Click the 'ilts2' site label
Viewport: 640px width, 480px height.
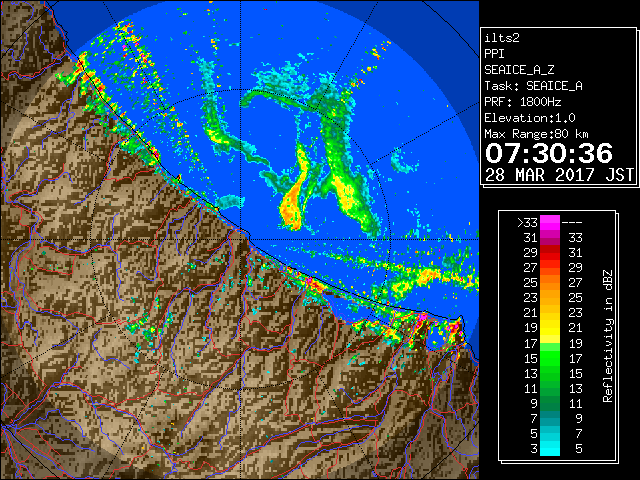click(502, 38)
